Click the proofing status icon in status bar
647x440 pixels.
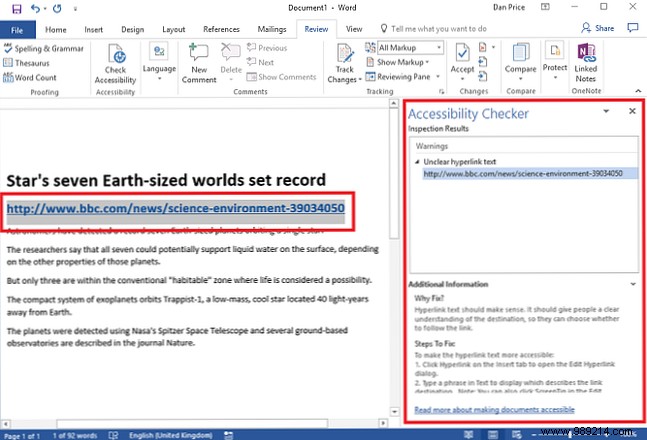113,435
